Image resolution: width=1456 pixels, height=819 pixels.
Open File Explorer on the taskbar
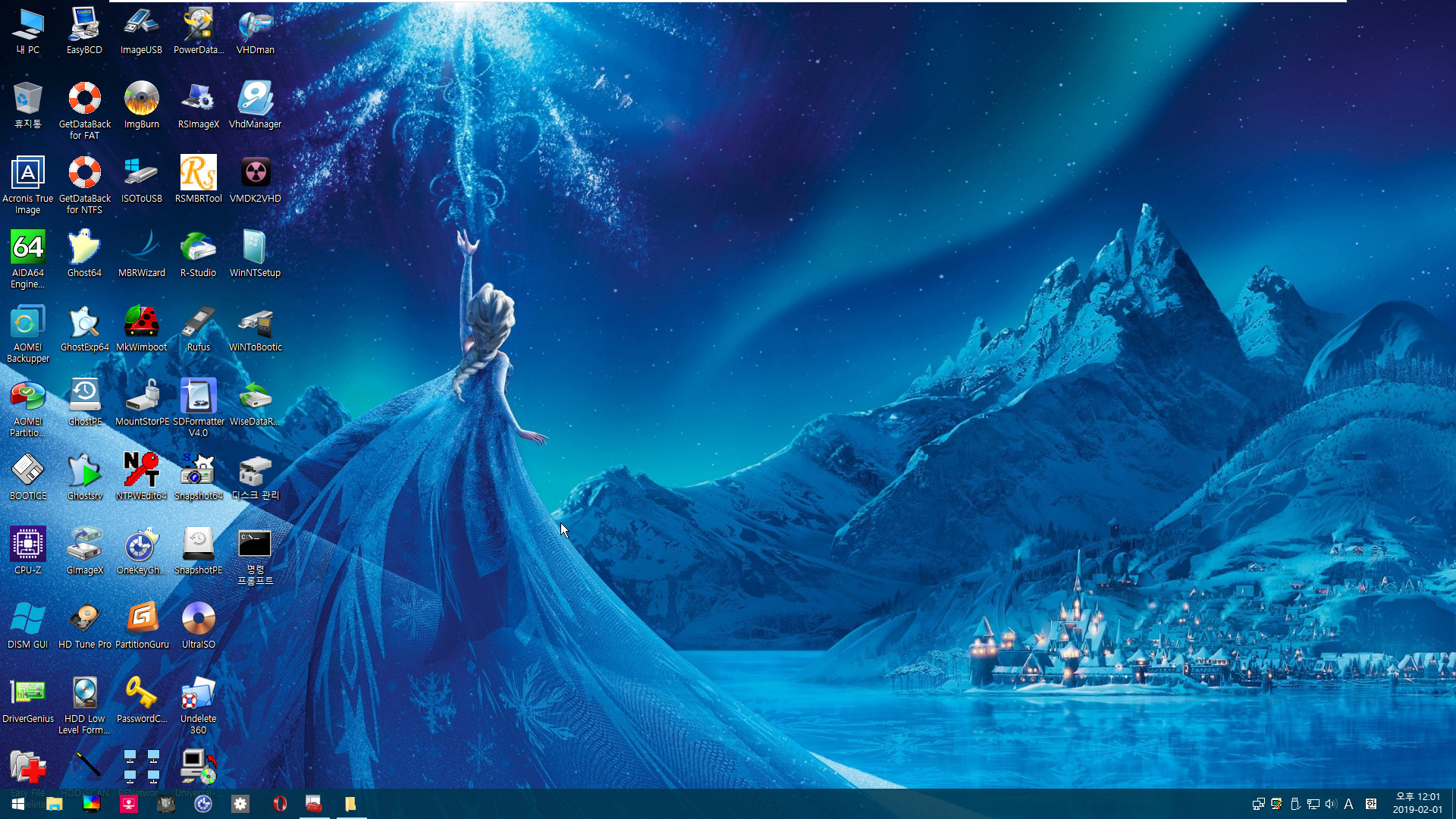coord(54,804)
